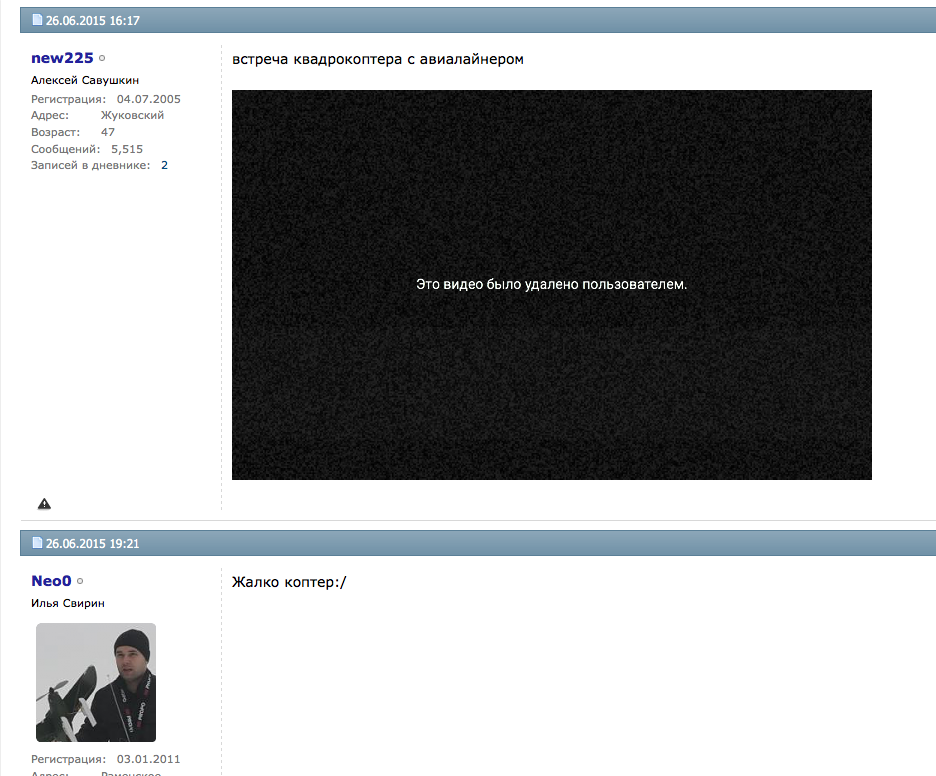Click the reply text 'Жалко коптер:/'

(x=288, y=582)
